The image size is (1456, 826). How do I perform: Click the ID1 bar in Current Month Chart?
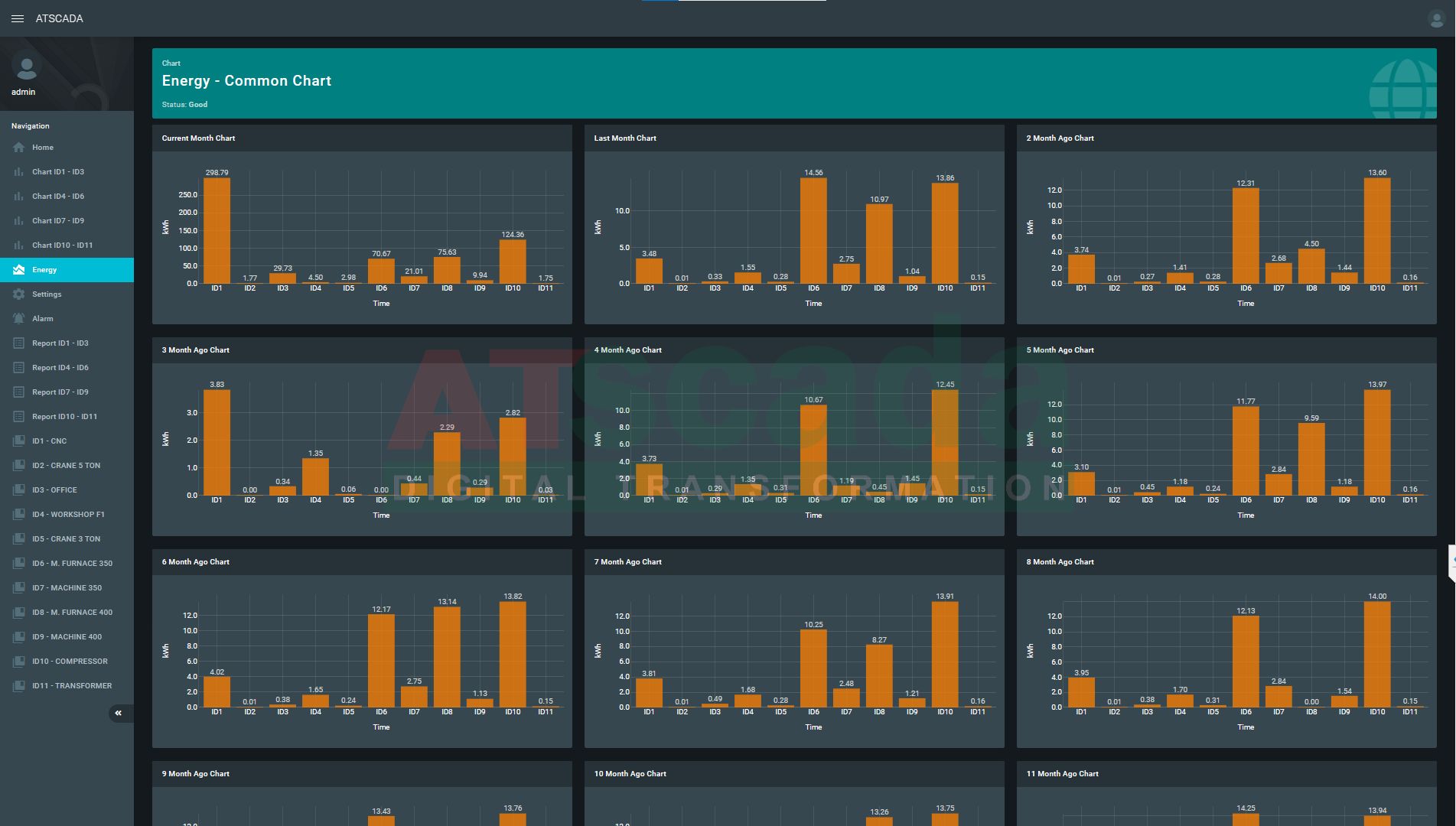point(217,231)
